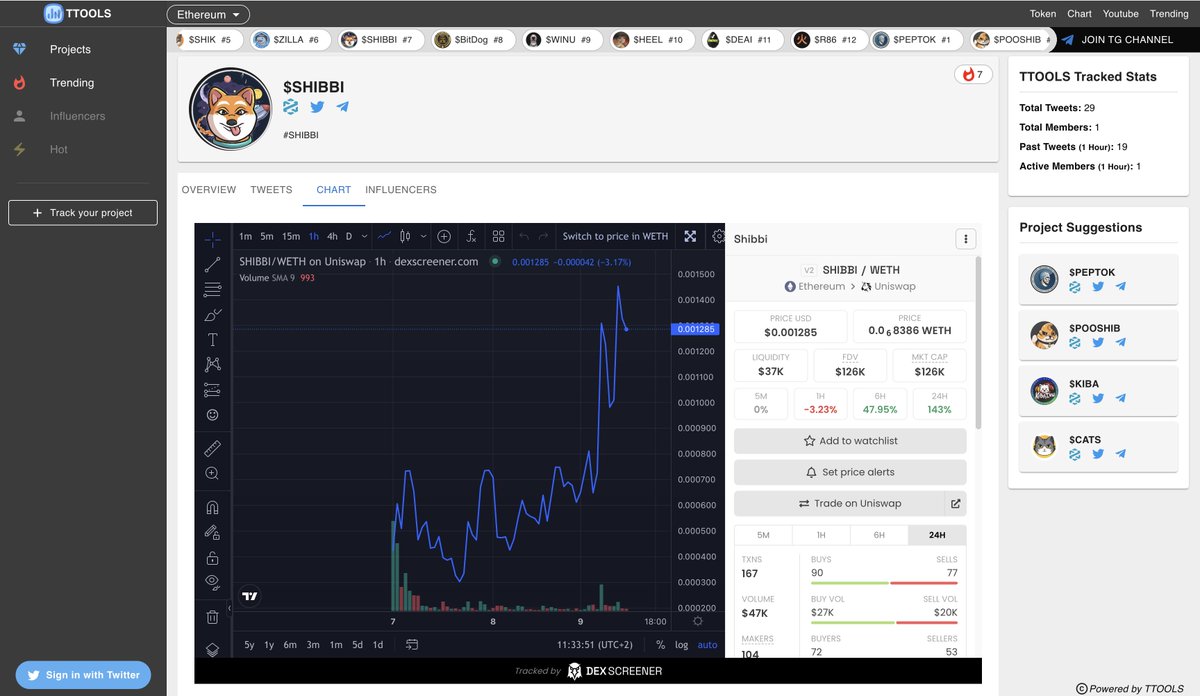Viewport: 1200px width, 696px height.
Task: Select the text annotation tool
Action: tap(212, 340)
